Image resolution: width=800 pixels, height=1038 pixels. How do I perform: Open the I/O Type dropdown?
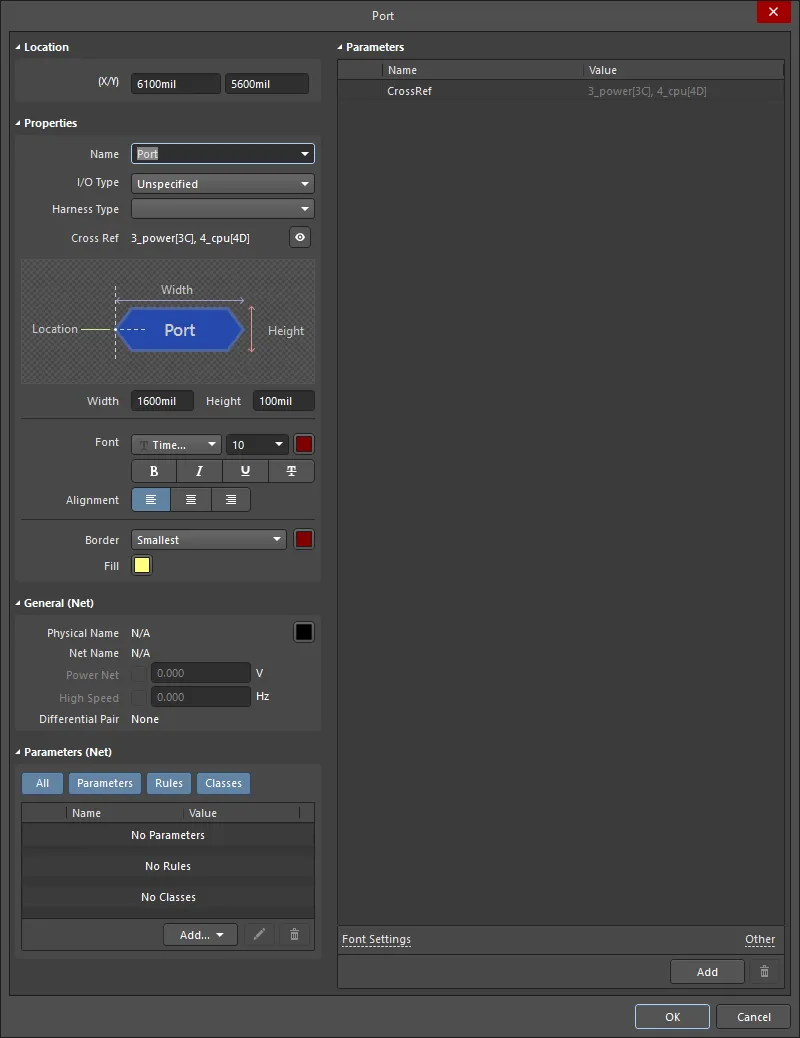[x=223, y=183]
